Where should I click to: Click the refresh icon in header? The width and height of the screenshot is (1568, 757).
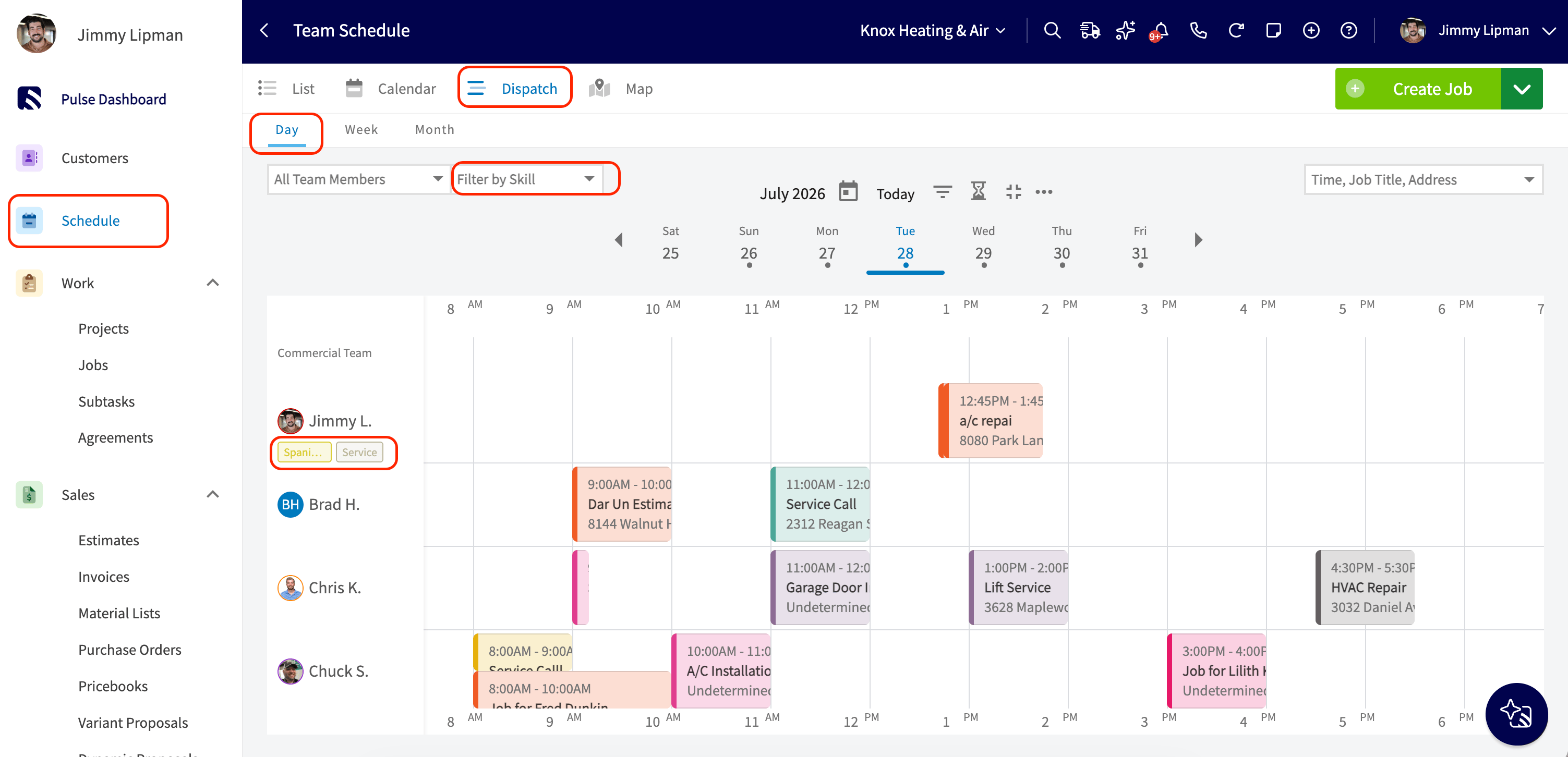pos(1236,30)
